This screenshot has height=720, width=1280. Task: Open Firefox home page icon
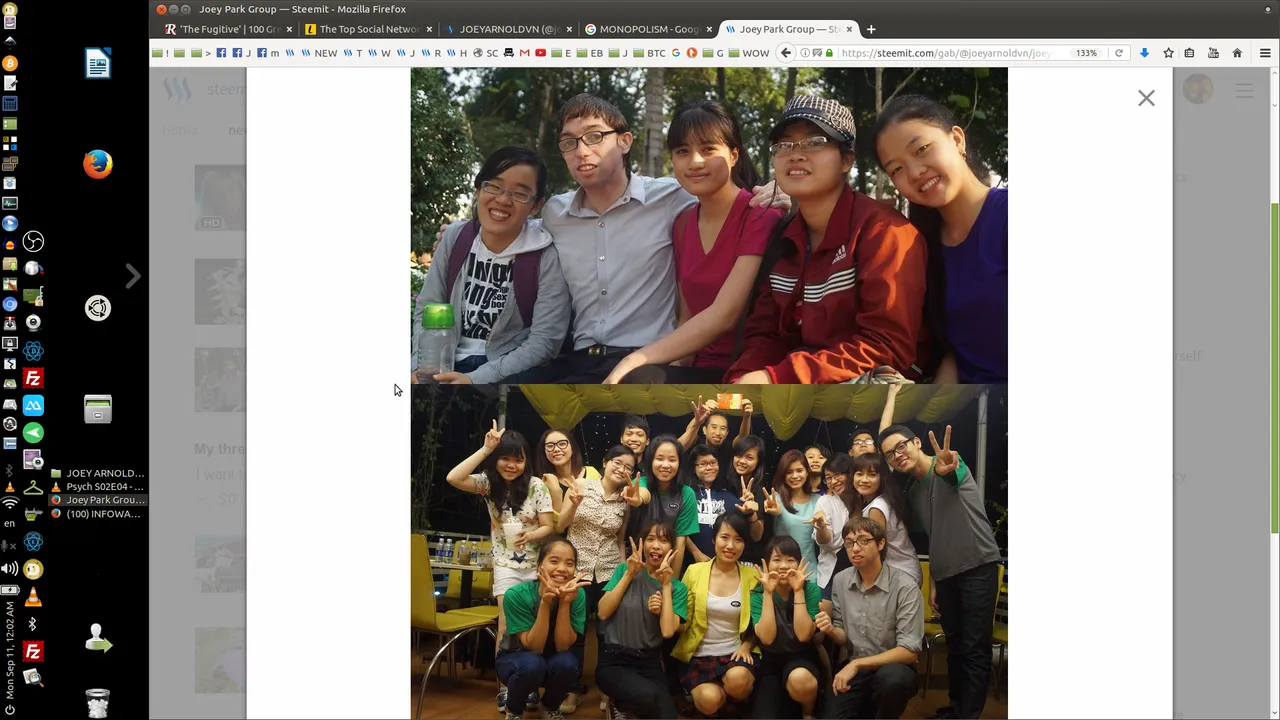coord(1237,53)
